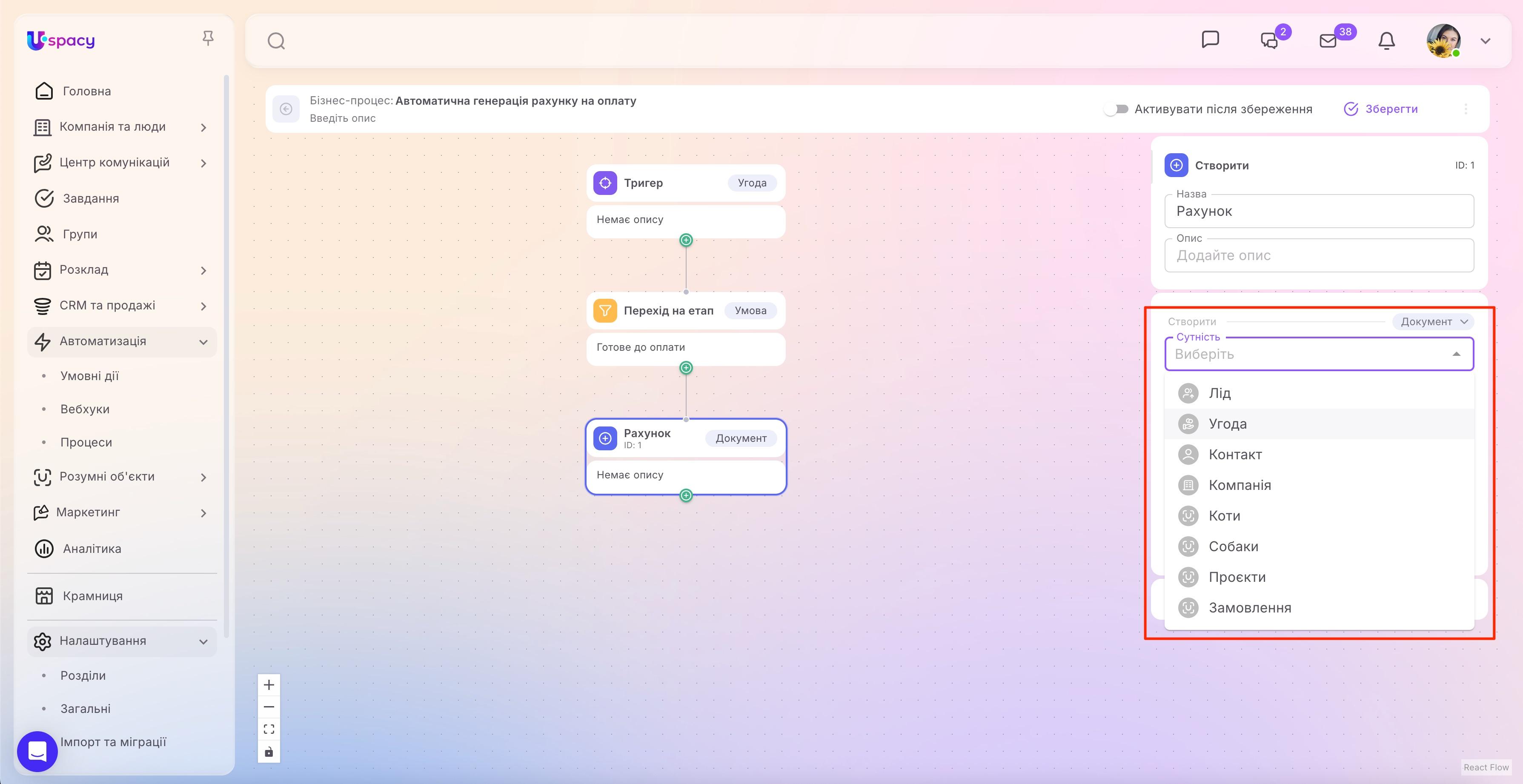This screenshot has height=784, width=1523.
Task: Zoom out on the canvas
Action: pos(269,707)
